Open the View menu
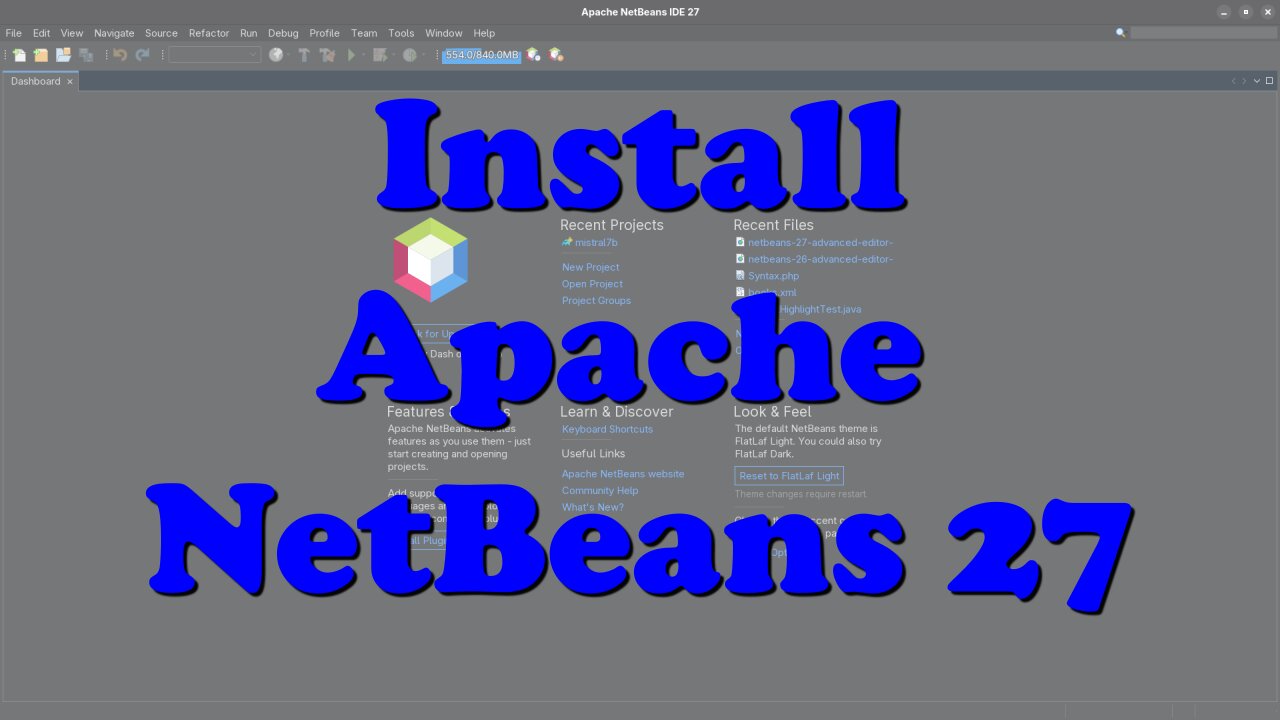The height and width of the screenshot is (720, 1280). (x=72, y=33)
